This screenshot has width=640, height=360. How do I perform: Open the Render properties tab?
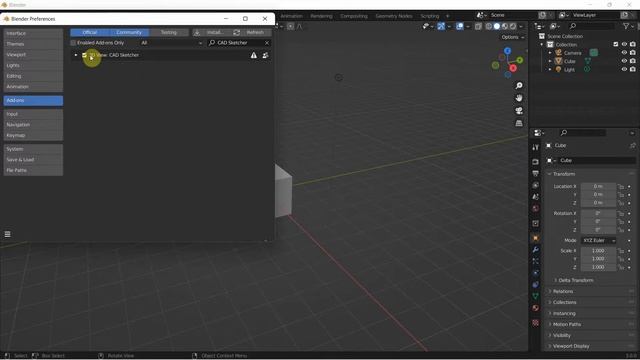(536, 162)
